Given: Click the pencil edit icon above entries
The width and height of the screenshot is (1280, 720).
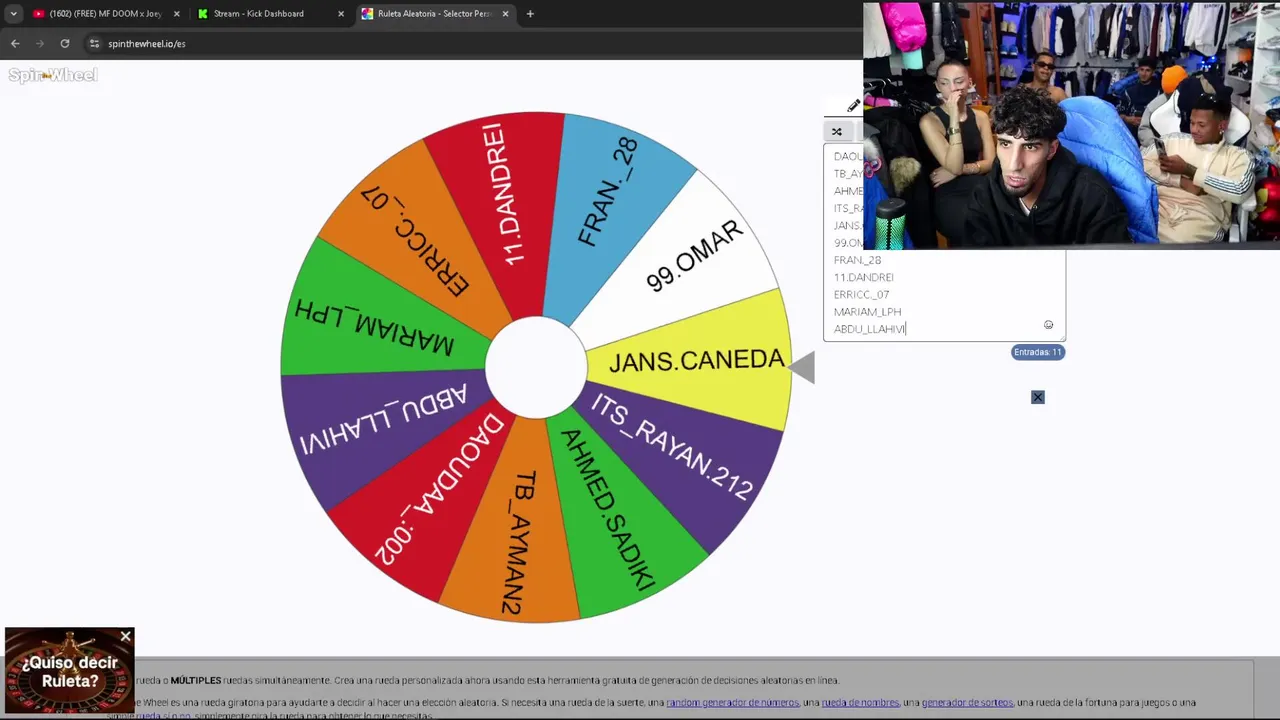Looking at the screenshot, I should point(853,106).
